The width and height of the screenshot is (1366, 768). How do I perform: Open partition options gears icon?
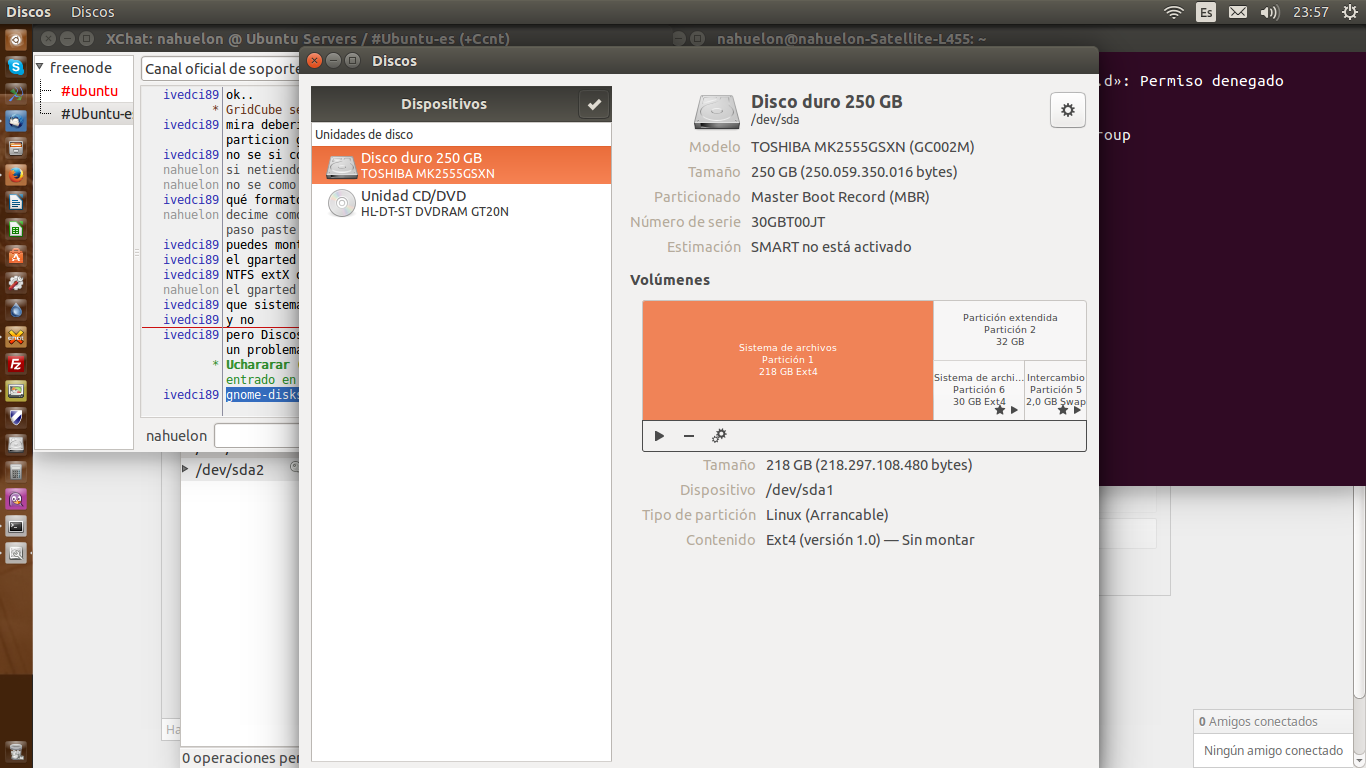click(719, 436)
